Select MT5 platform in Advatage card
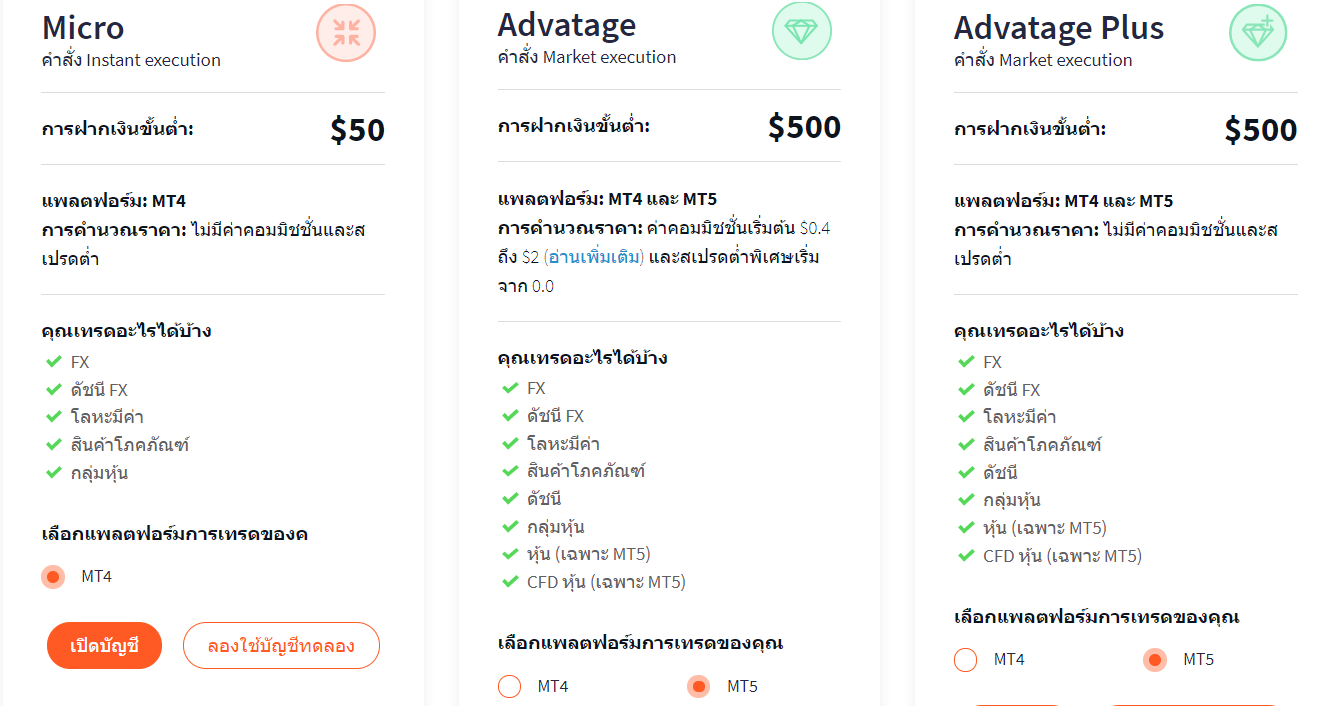The width and height of the screenshot is (1334, 706). pyautogui.click(x=699, y=686)
